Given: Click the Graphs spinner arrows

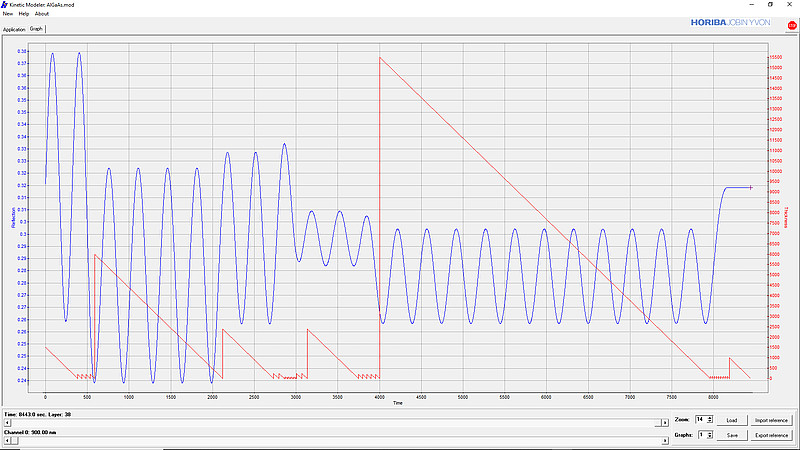Looking at the screenshot, I should coord(709,435).
